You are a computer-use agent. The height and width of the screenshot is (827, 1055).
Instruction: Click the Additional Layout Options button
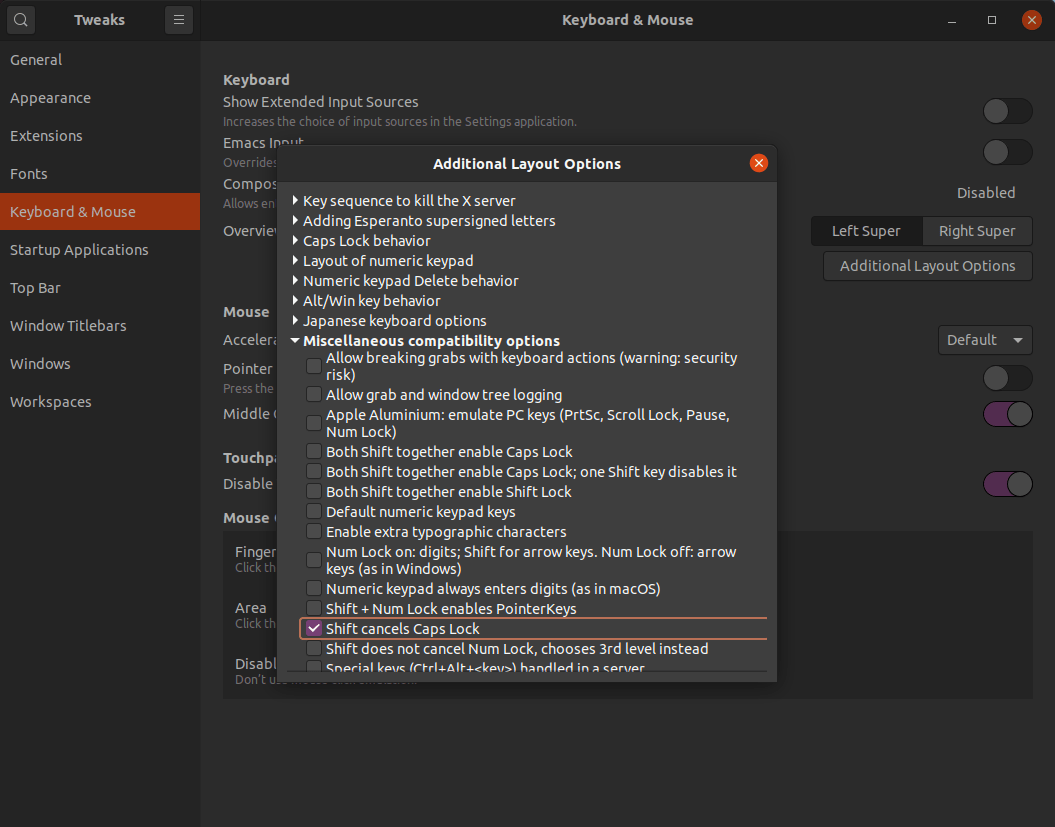pyautogui.click(x=927, y=266)
